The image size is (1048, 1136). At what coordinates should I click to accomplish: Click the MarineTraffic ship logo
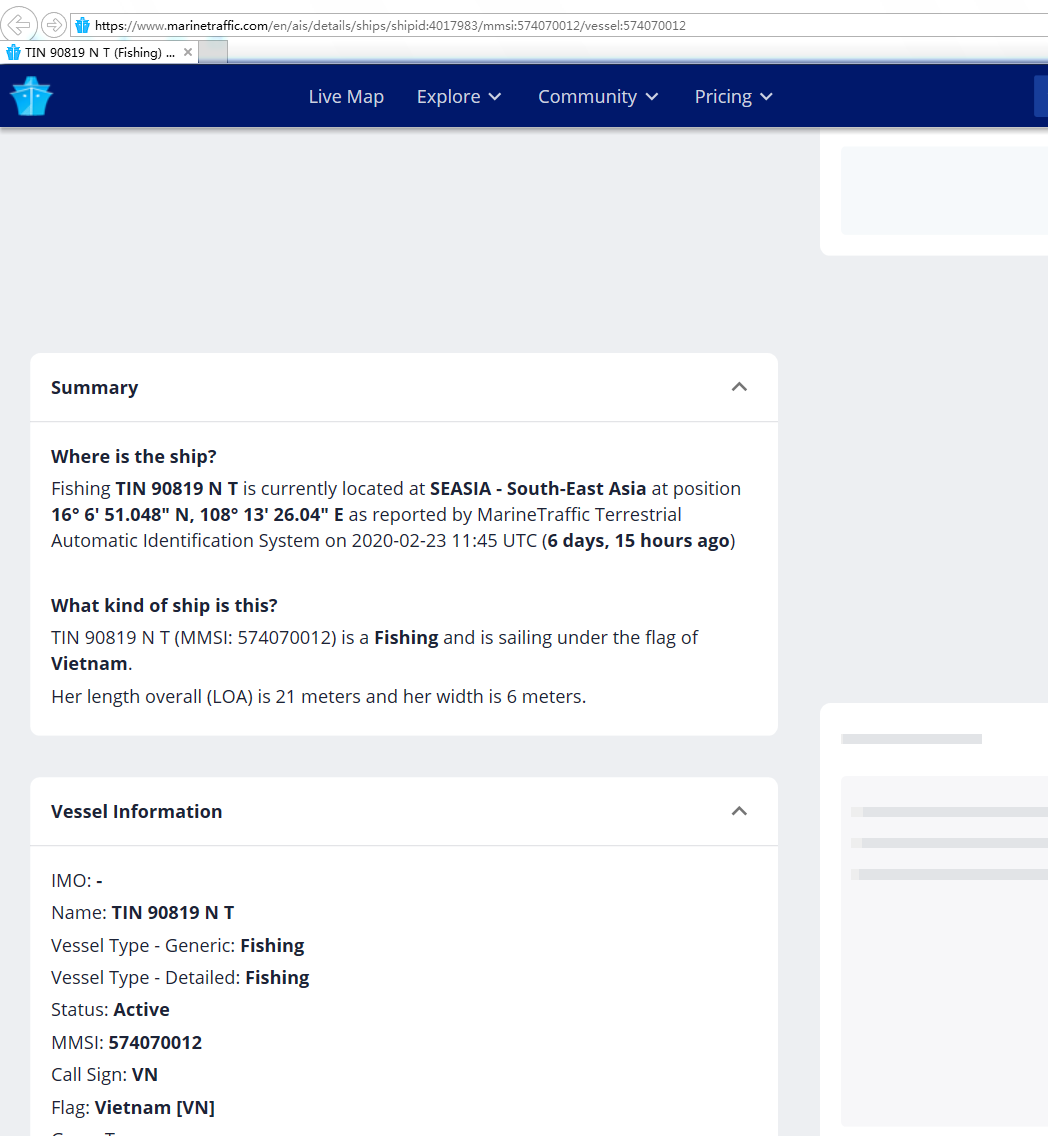pyautogui.click(x=31, y=96)
